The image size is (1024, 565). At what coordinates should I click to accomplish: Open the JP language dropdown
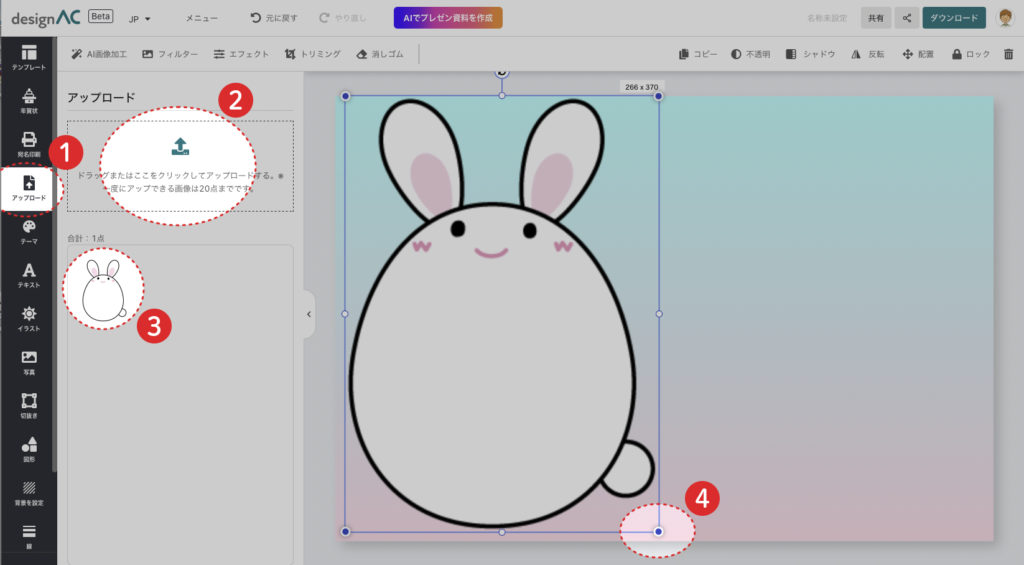[139, 18]
